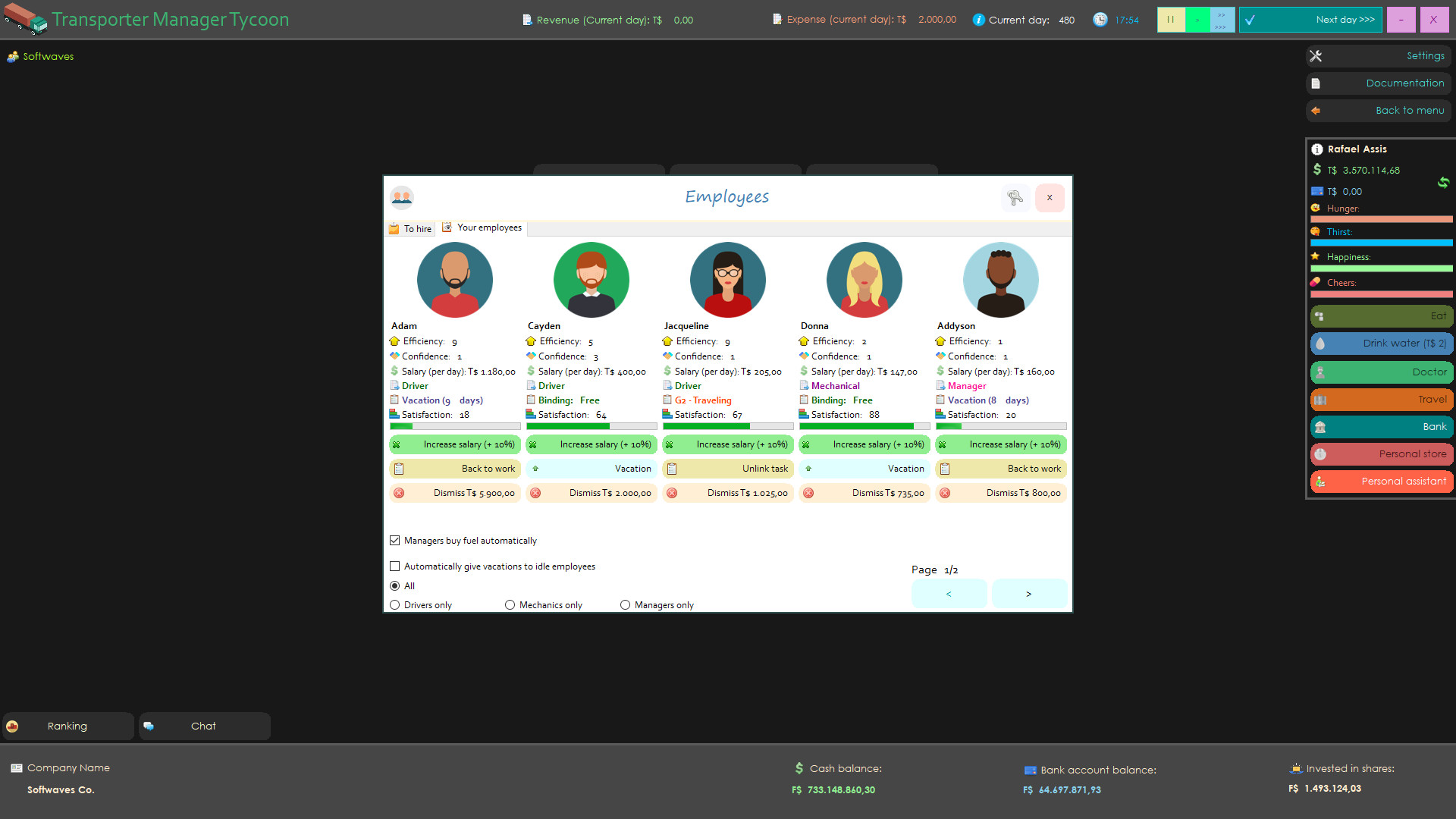Click the clock icon next to 17:54
This screenshot has height=819, width=1456.
[x=1100, y=20]
